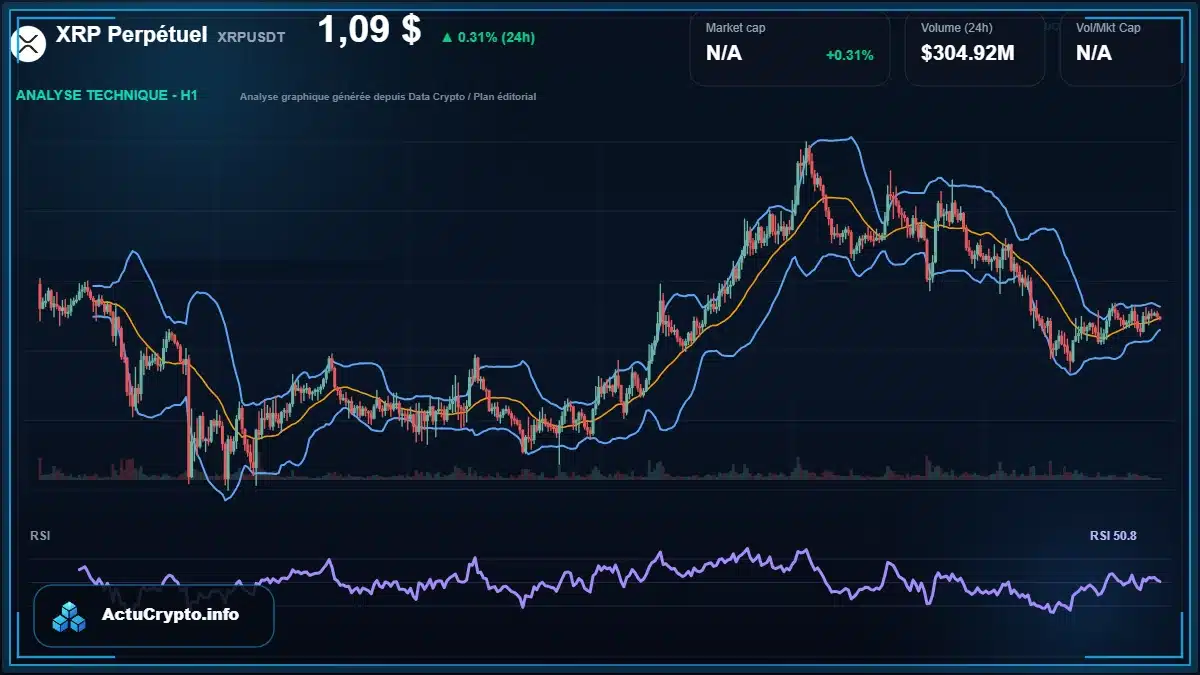This screenshot has height=675, width=1200.
Task: Click the "1,09 $" price value
Action: pyautogui.click(x=369, y=30)
